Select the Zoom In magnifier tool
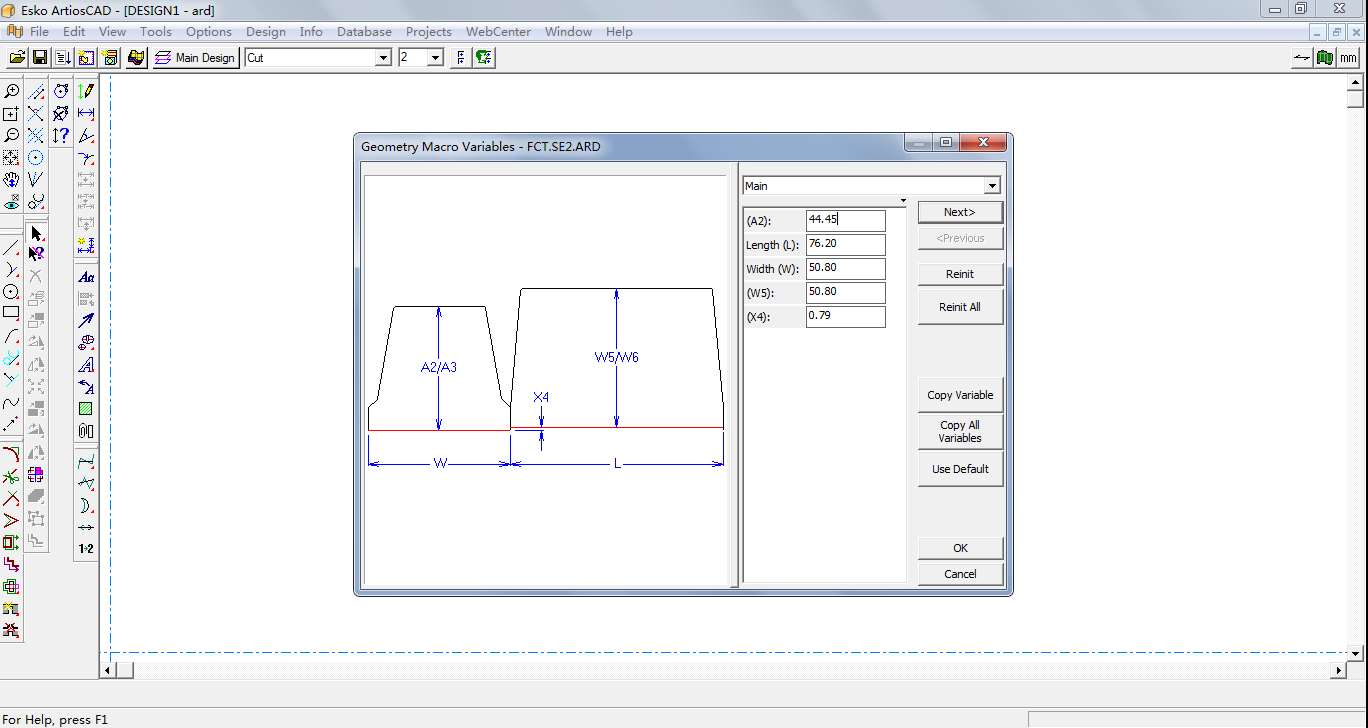The image size is (1368, 728). [11, 91]
